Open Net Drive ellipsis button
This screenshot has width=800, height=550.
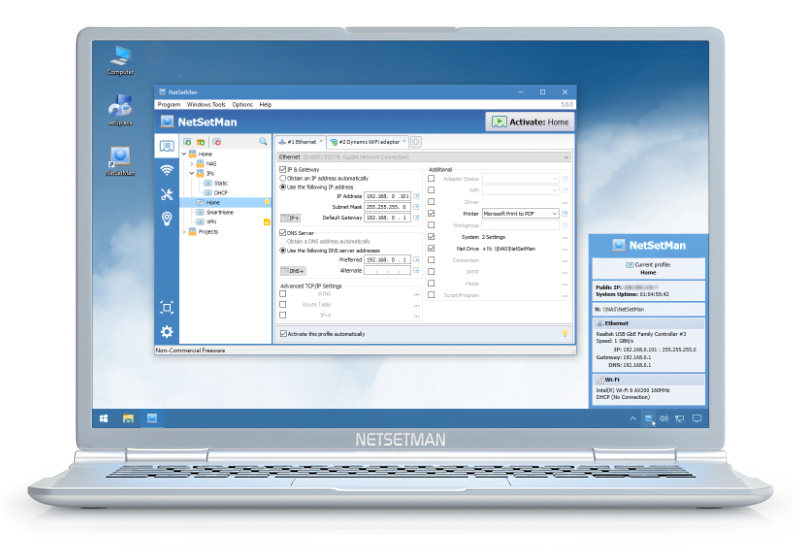click(565, 249)
